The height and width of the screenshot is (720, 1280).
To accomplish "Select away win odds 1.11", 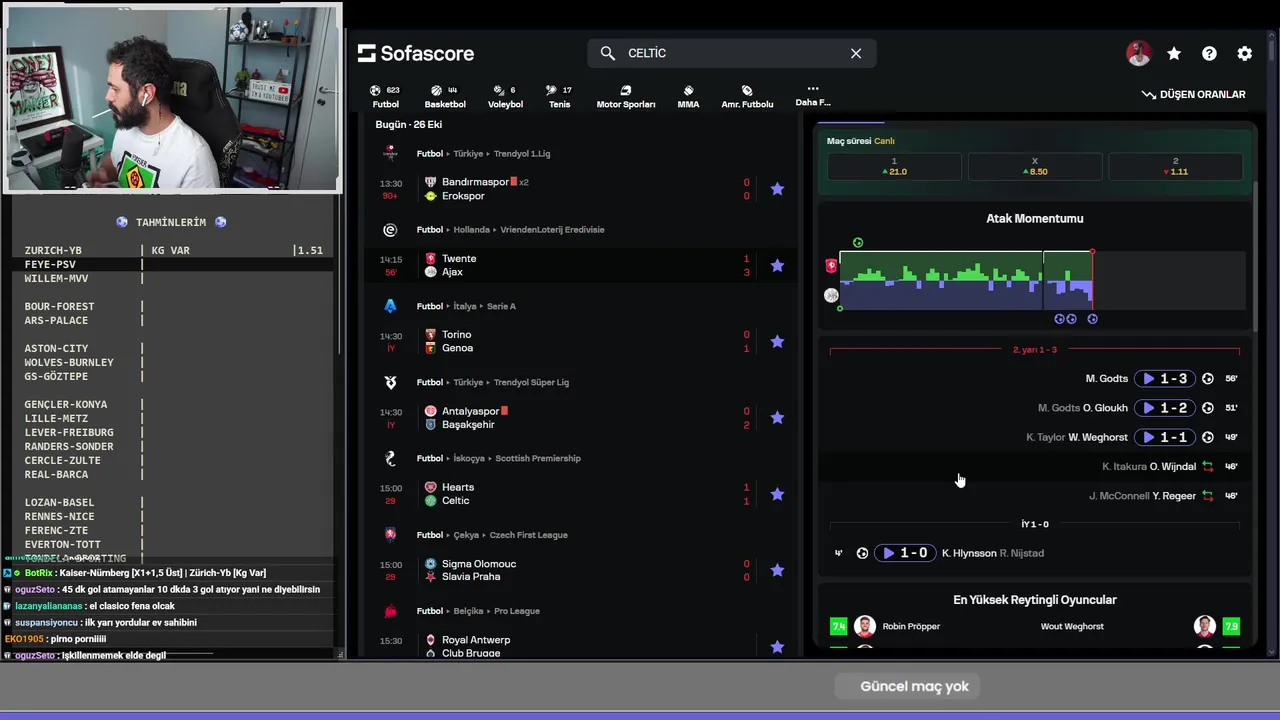I will (x=1176, y=166).
